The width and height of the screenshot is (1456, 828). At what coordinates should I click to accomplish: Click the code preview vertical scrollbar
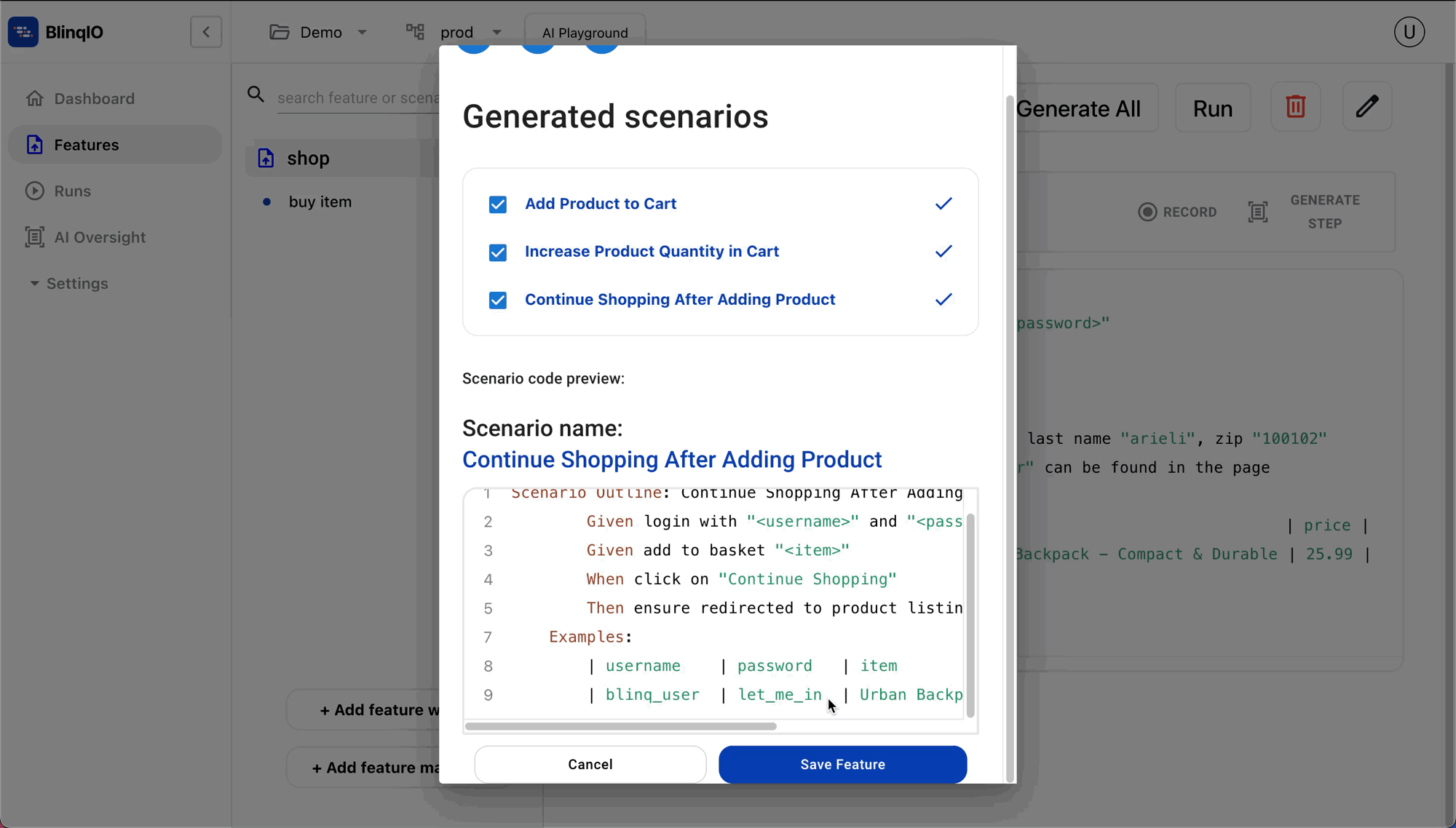pyautogui.click(x=970, y=615)
